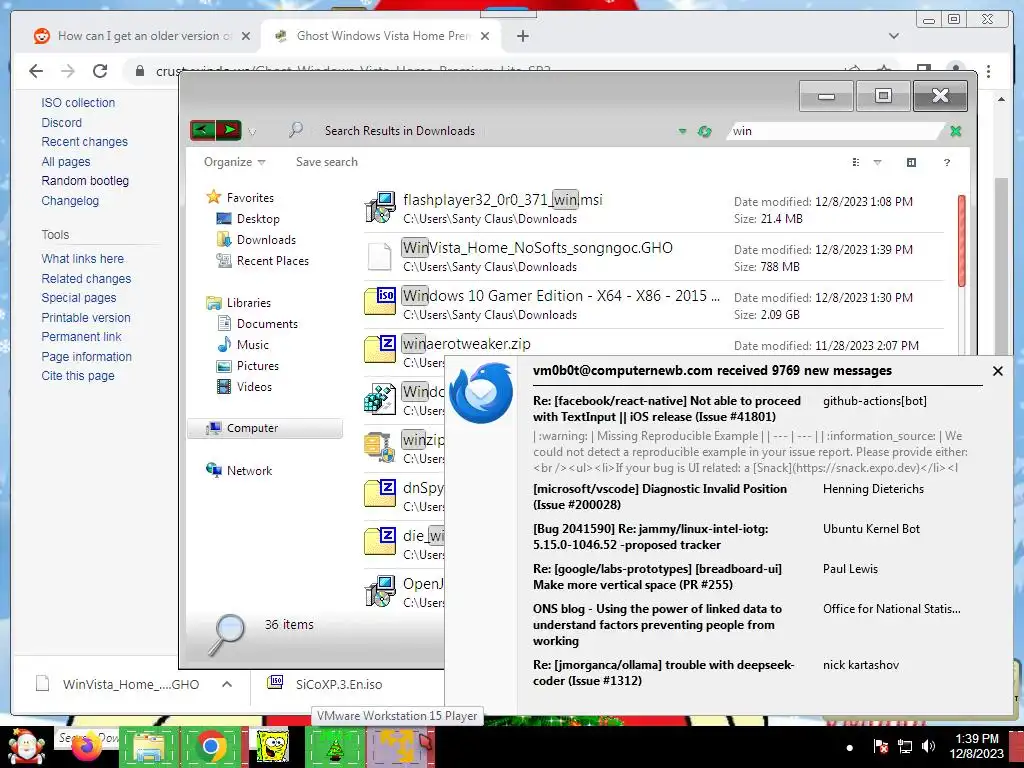Viewport: 1024px width, 768px height.
Task: Open the Santa Claus Start button
Action: point(26,746)
